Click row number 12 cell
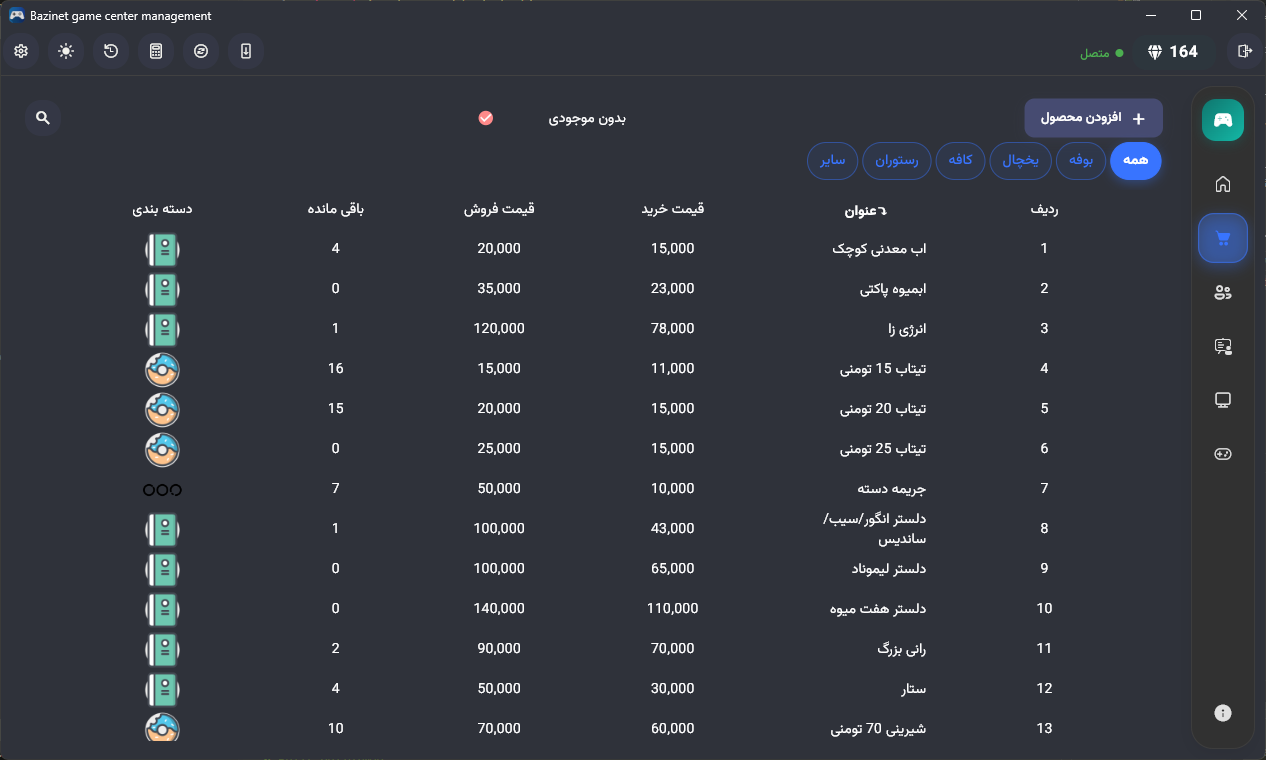The image size is (1266, 760). [1044, 689]
